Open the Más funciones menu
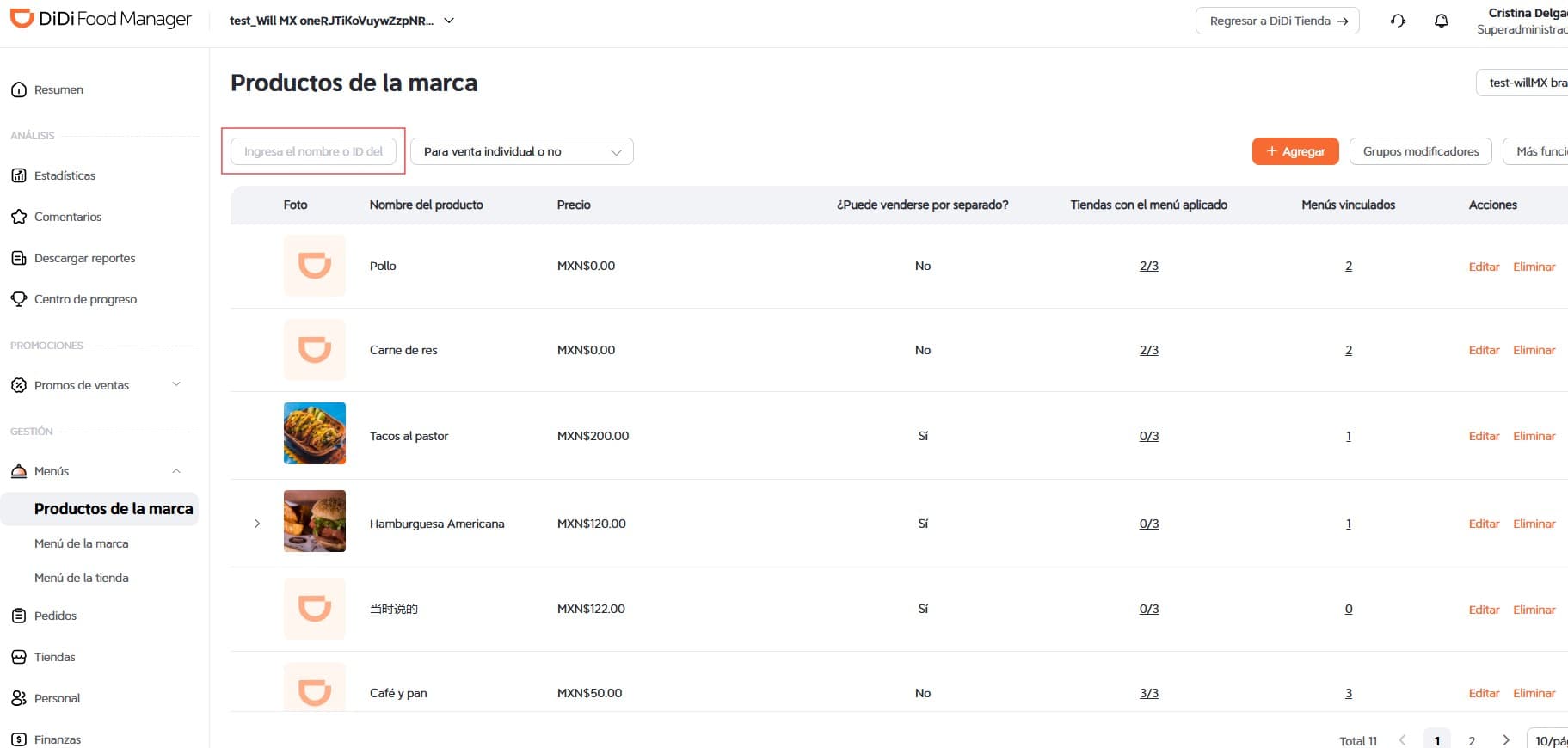This screenshot has width=1568, height=748. pos(1536,151)
